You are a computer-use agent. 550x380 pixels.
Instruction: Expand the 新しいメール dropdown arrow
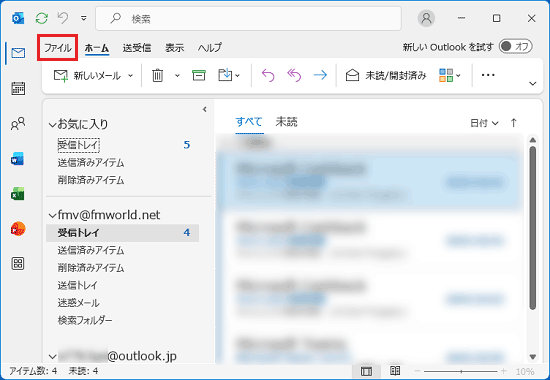(x=130, y=75)
